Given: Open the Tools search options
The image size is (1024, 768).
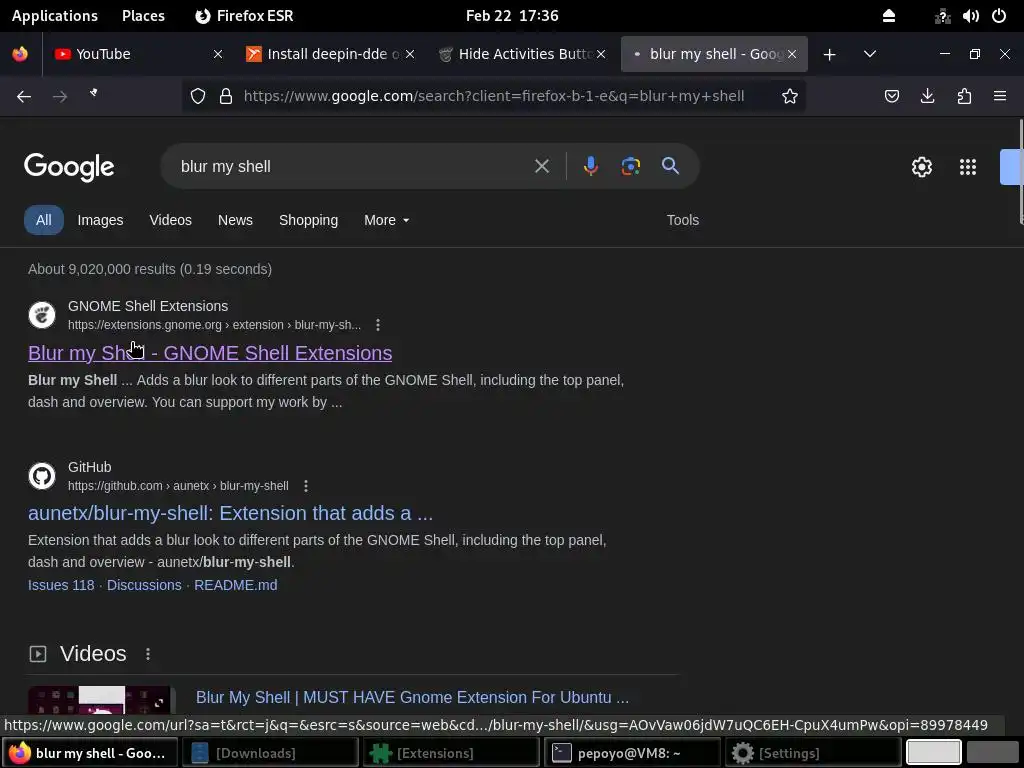Looking at the screenshot, I should [x=682, y=220].
